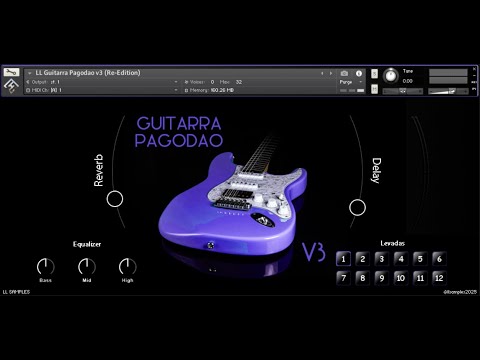Click the 'LL SAMPLES' text at the bottom
The width and height of the screenshot is (480, 360).
pos(16,292)
